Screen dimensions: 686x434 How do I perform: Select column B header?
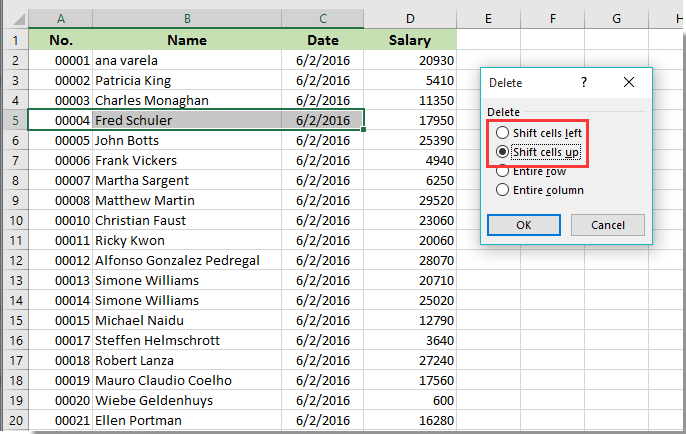click(x=186, y=19)
